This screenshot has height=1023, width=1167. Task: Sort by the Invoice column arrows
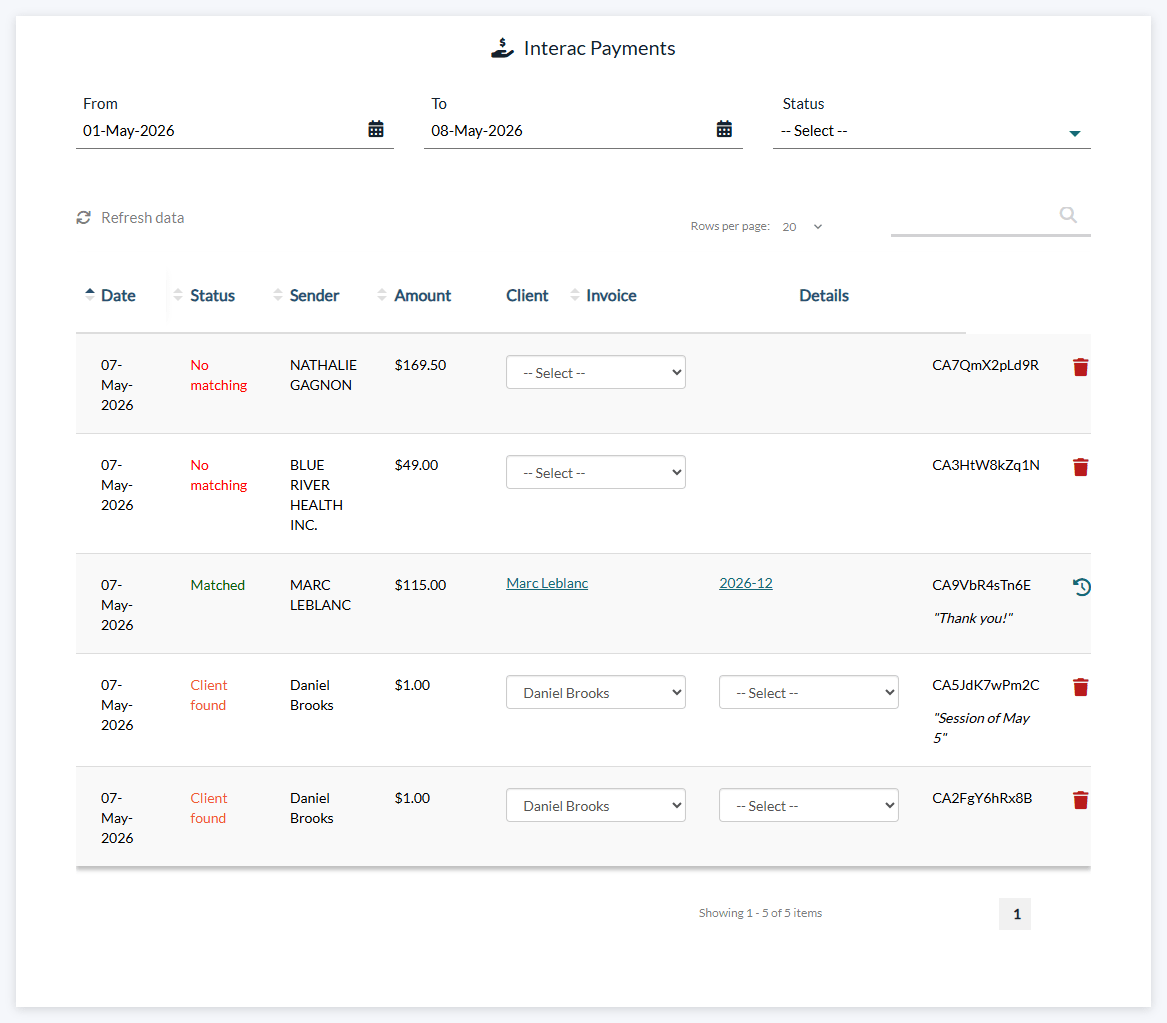coord(575,295)
